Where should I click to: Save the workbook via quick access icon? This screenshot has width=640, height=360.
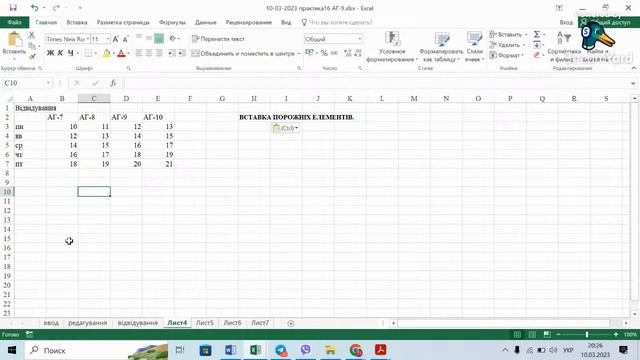13,8
